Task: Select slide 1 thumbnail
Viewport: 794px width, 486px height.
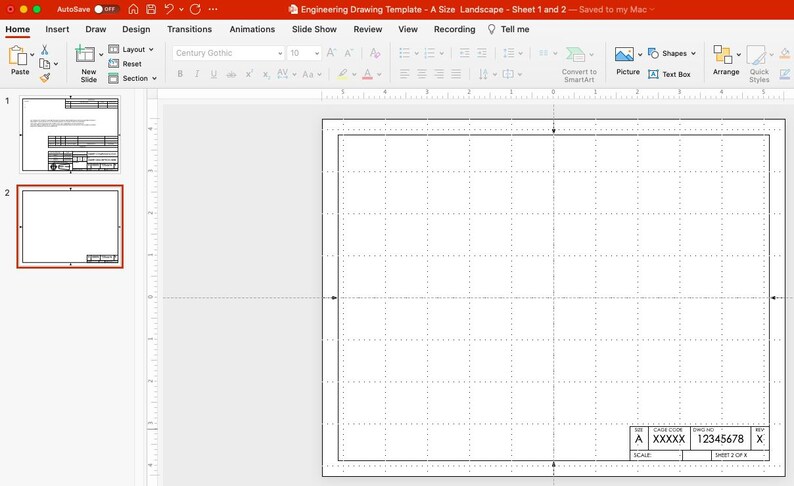Action: tap(70, 135)
